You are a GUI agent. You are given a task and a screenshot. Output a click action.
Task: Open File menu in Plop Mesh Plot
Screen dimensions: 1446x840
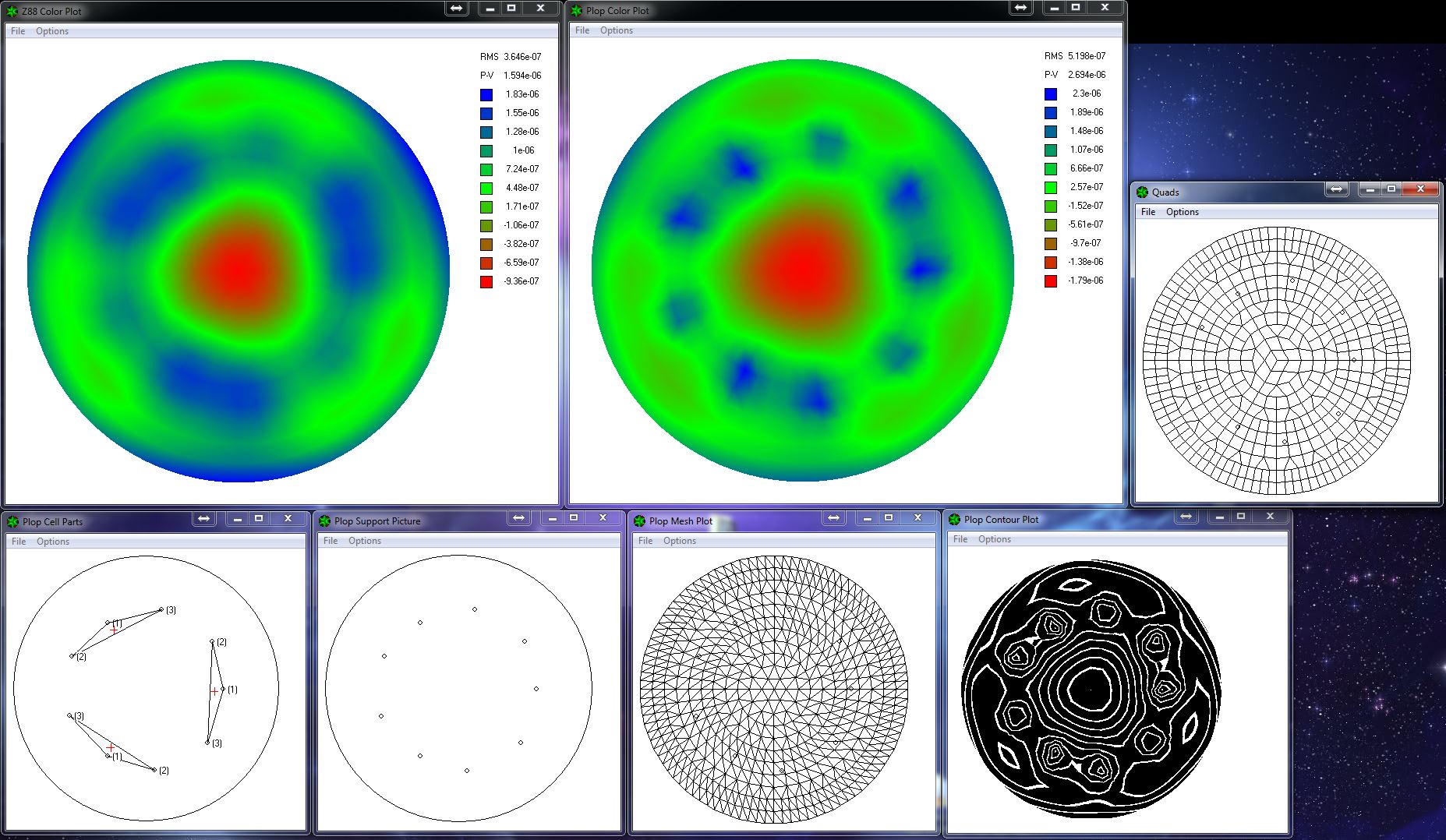click(x=645, y=541)
